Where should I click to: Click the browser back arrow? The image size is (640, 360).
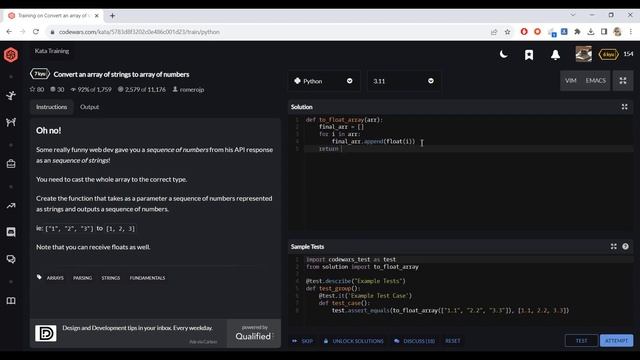(x=9, y=31)
